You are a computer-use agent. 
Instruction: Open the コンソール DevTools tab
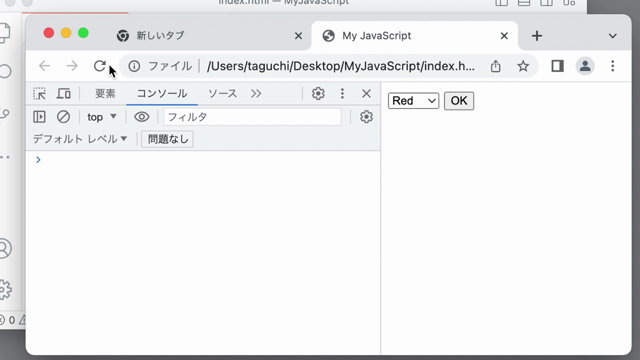(x=162, y=94)
